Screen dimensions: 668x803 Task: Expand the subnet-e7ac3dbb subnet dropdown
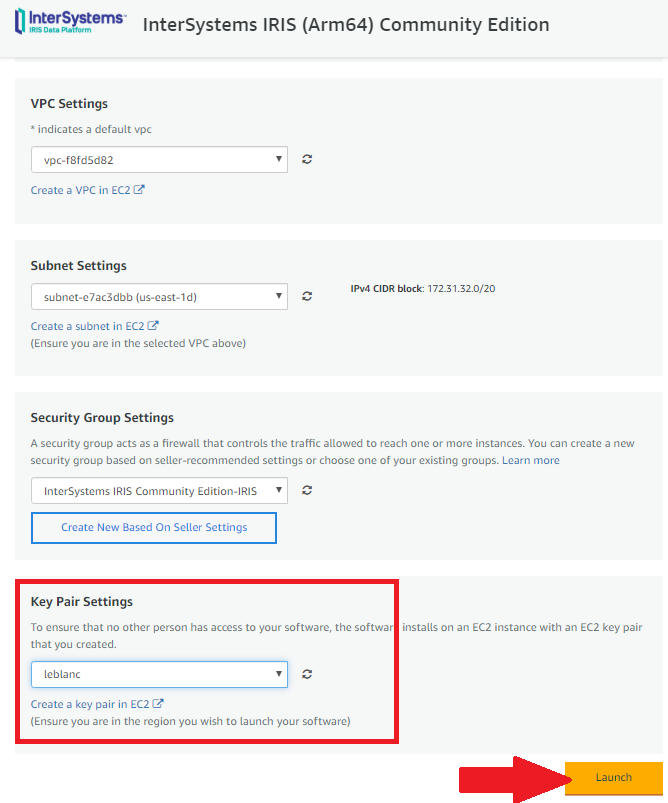click(159, 297)
